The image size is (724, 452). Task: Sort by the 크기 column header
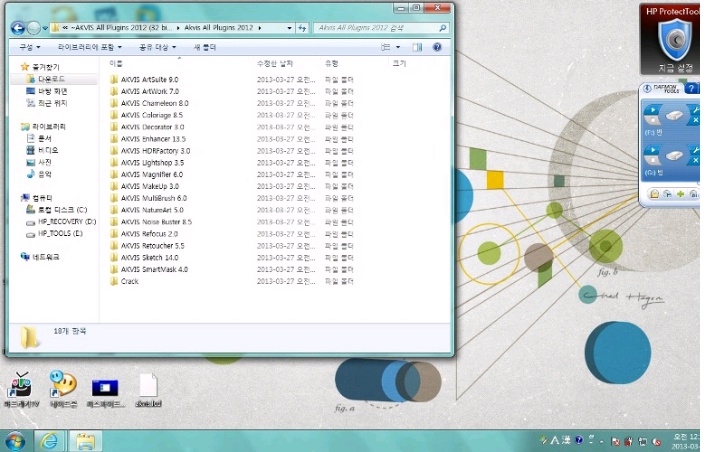click(x=399, y=64)
